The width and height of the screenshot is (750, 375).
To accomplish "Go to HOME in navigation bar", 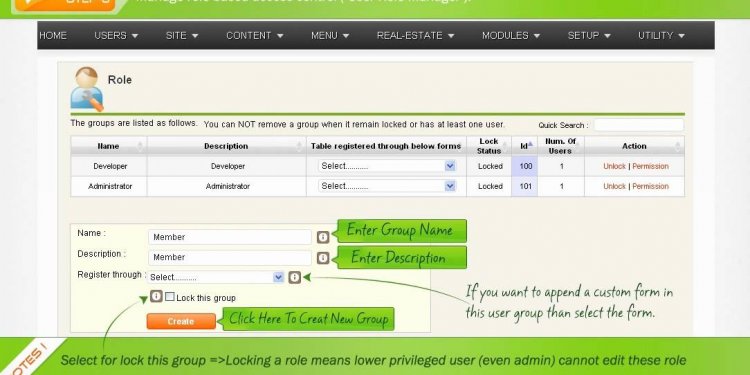I will point(53,35).
